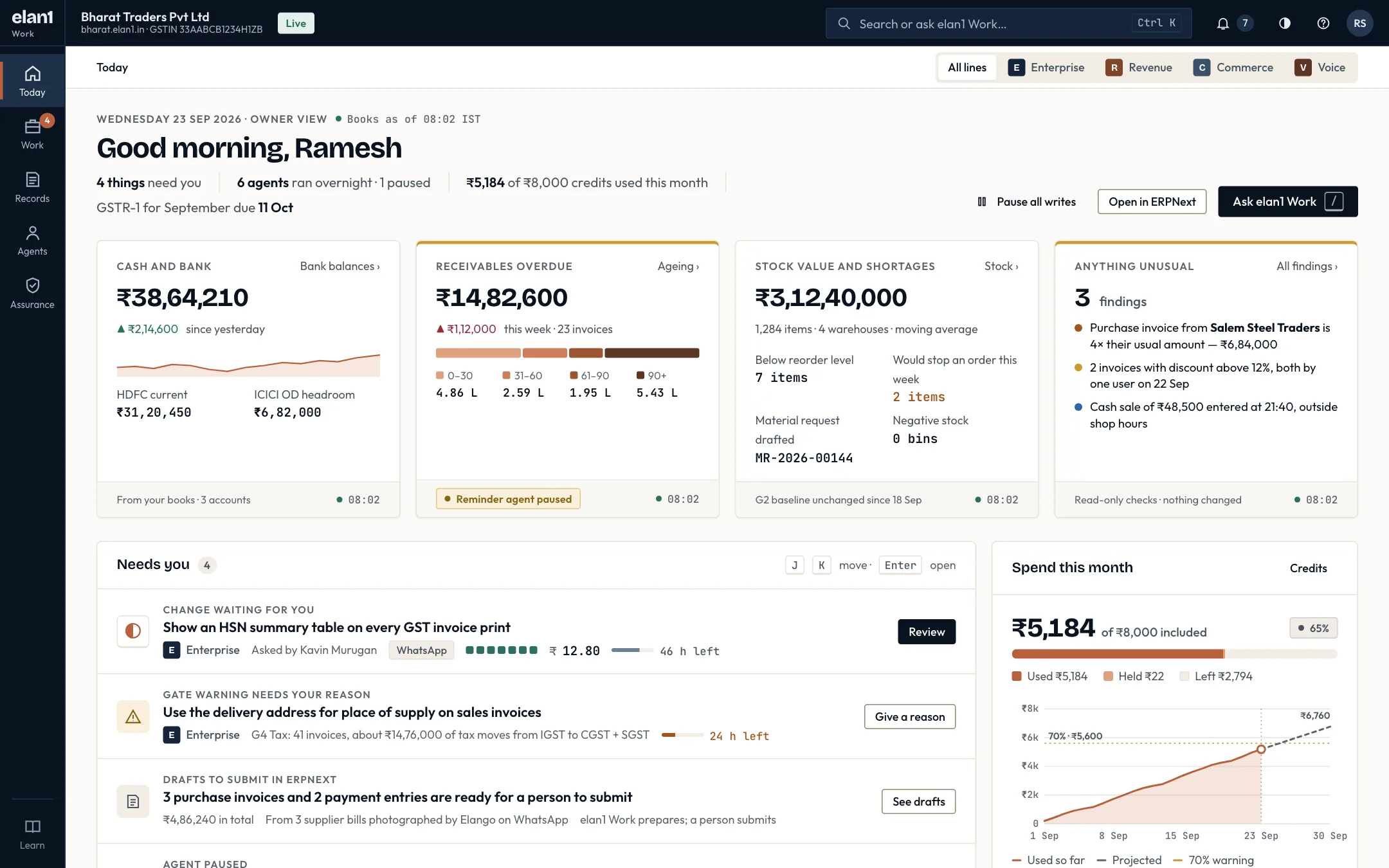1389x868 pixels.
Task: Expand Bank balances link
Action: coord(340,266)
